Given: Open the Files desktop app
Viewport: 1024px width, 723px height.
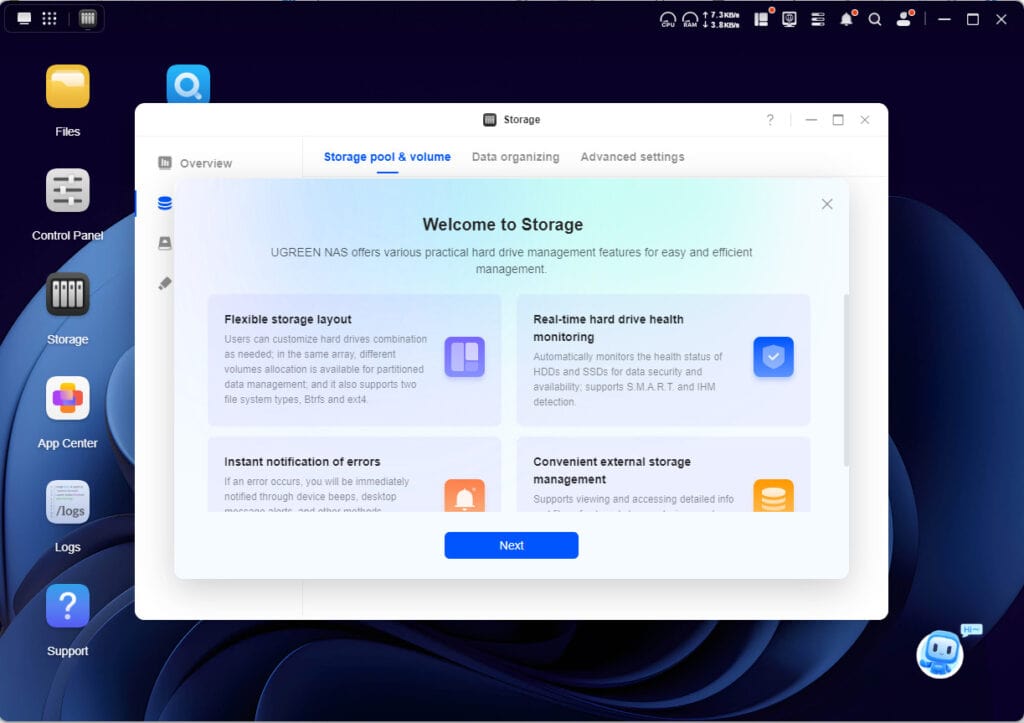Looking at the screenshot, I should (68, 87).
